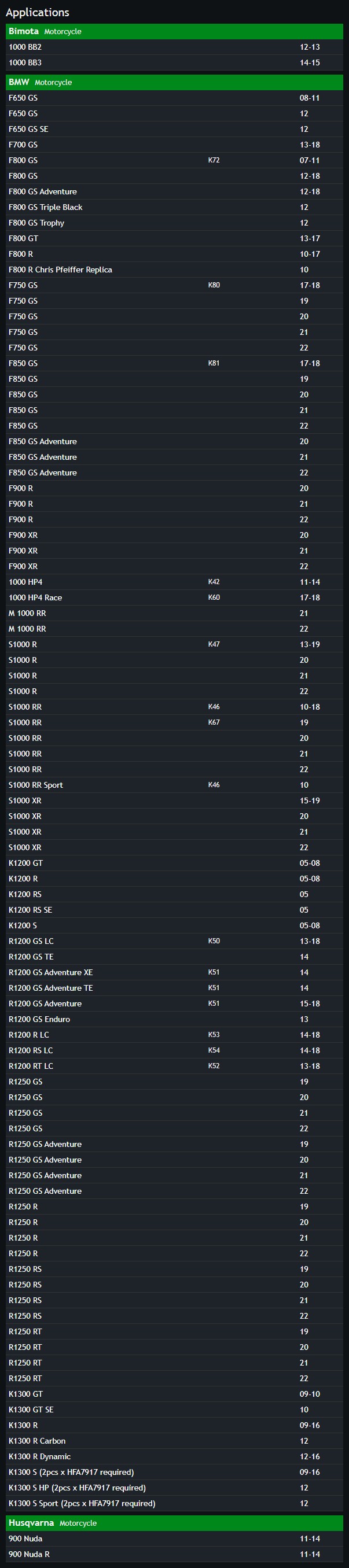349x1568 pixels.
Task: Click the K67 S1000 RR row
Action: pyautogui.click(x=174, y=722)
